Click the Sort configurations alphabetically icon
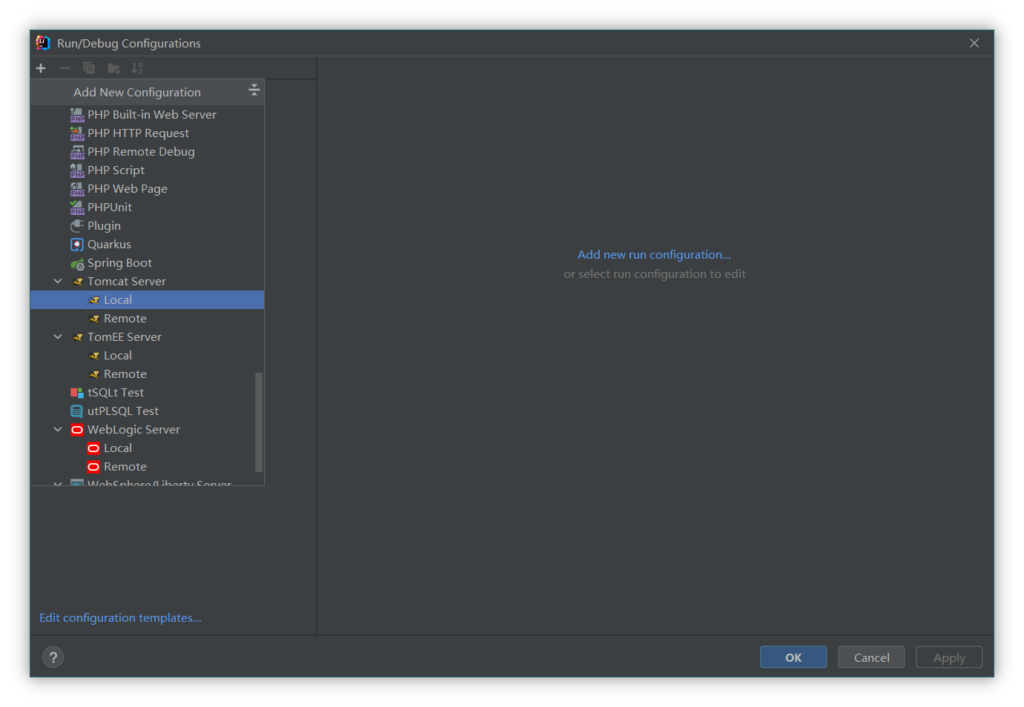The image size is (1024, 707). (137, 68)
